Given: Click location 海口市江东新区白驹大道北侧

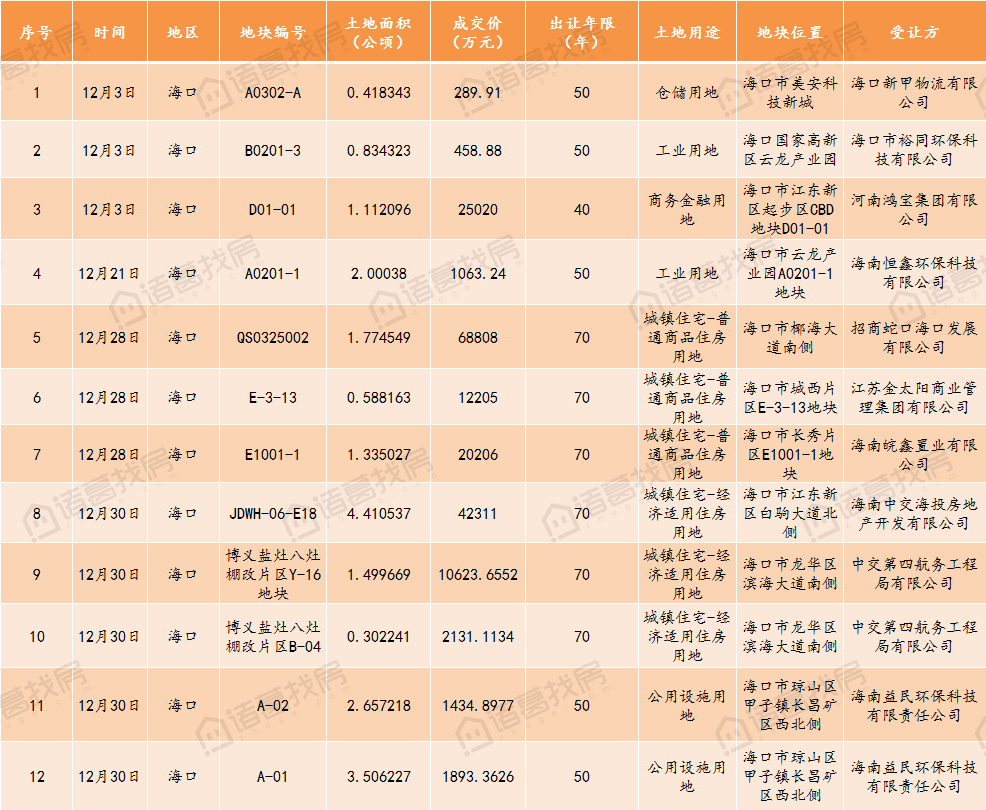Looking at the screenshot, I should pos(790,514).
